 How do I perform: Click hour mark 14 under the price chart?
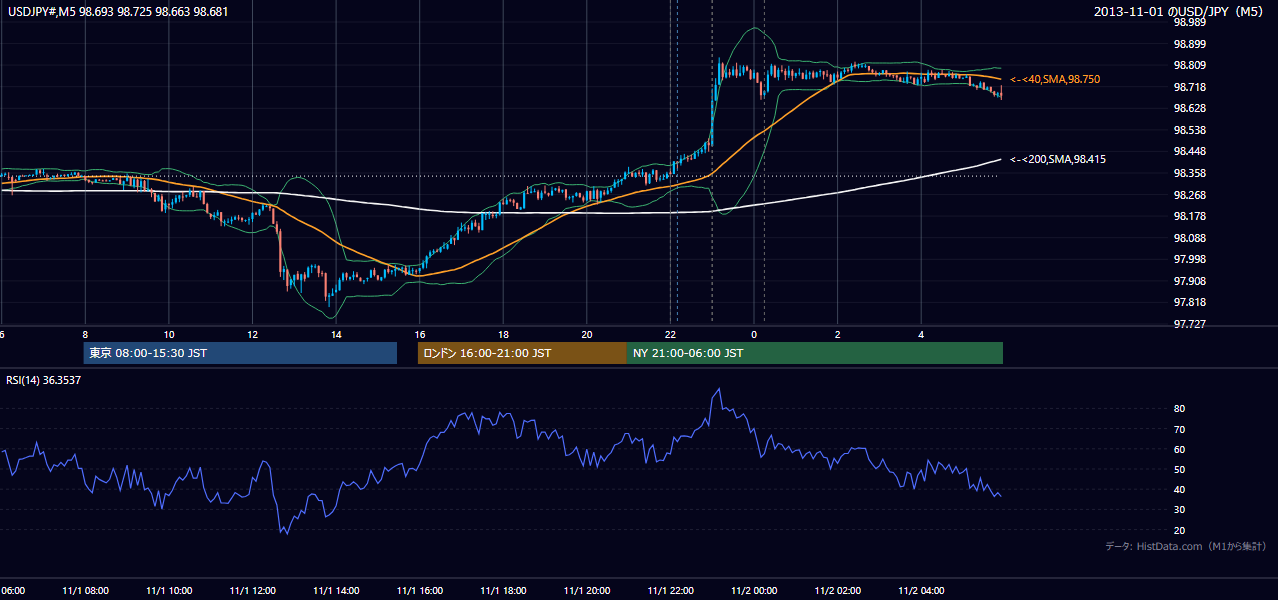336,334
